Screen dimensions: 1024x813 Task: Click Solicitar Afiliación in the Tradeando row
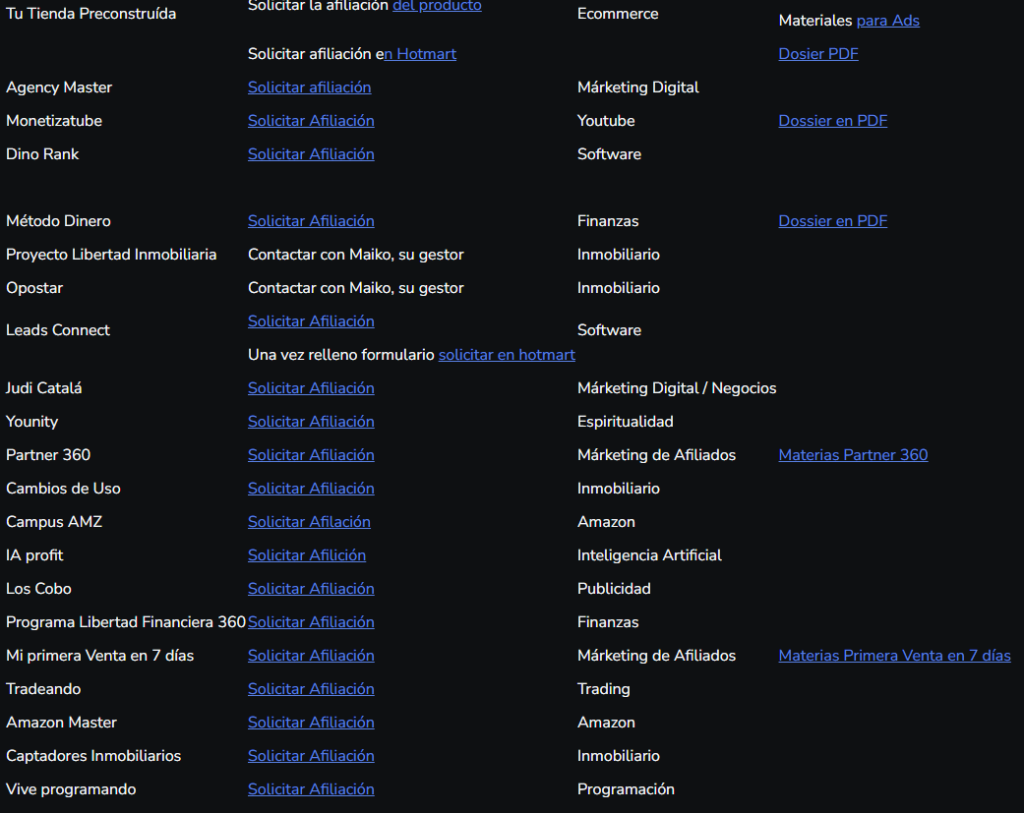[311, 689]
